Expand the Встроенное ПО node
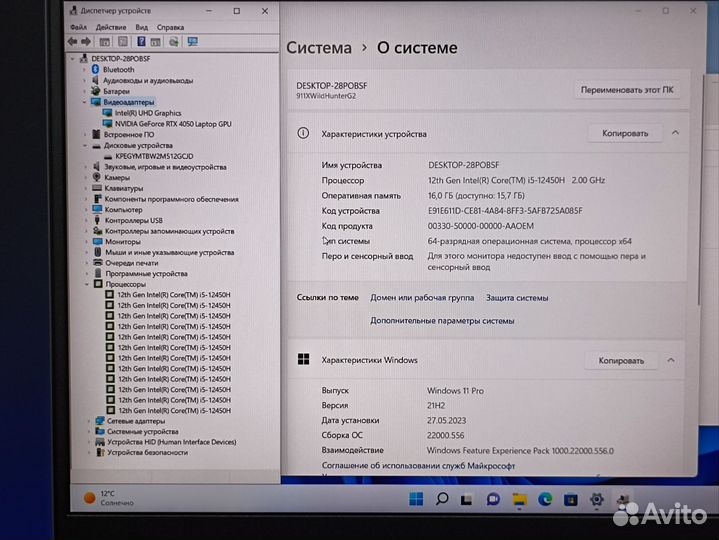 tap(85, 134)
